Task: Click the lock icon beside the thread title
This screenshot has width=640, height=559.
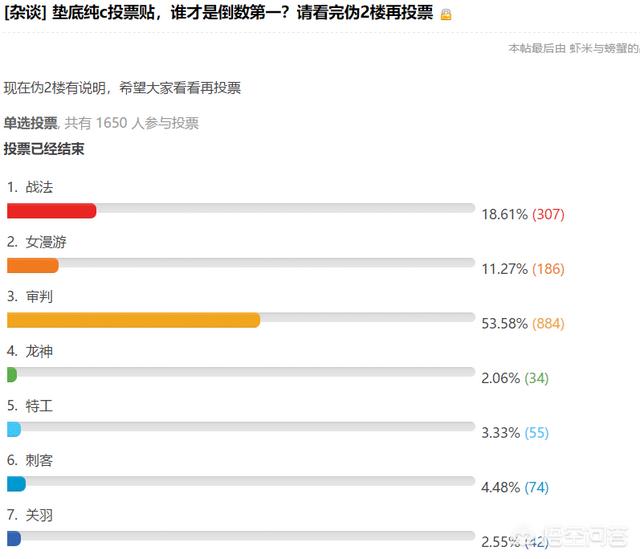Action: click(x=446, y=15)
